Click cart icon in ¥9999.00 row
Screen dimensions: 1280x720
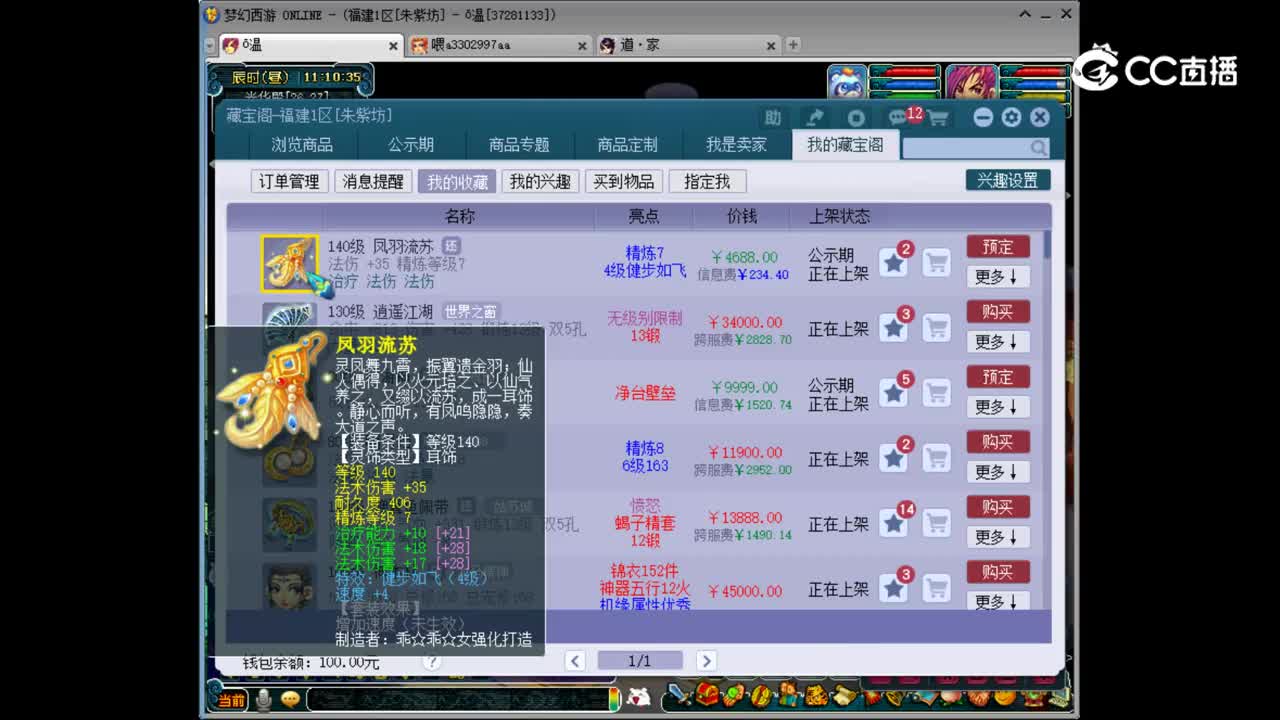tap(936, 393)
